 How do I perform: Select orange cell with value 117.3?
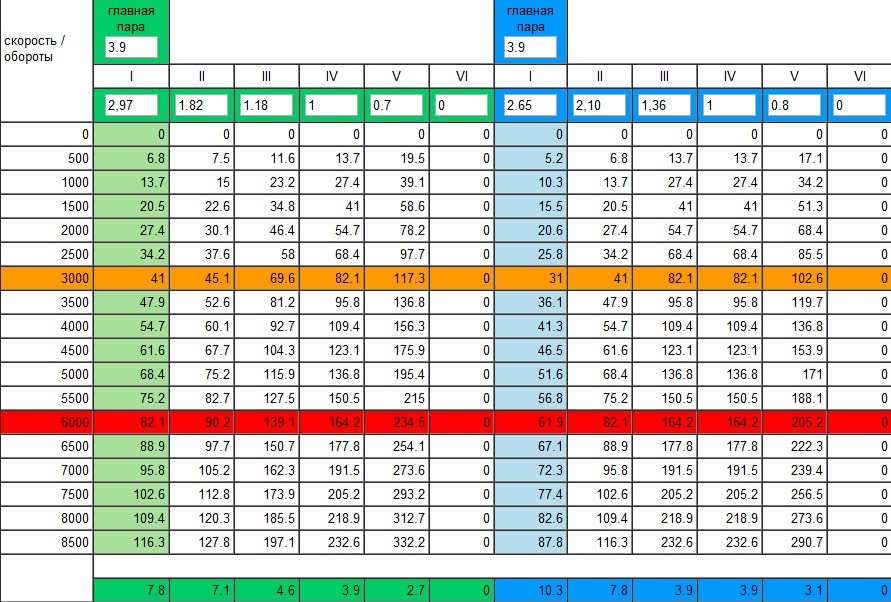point(397,279)
